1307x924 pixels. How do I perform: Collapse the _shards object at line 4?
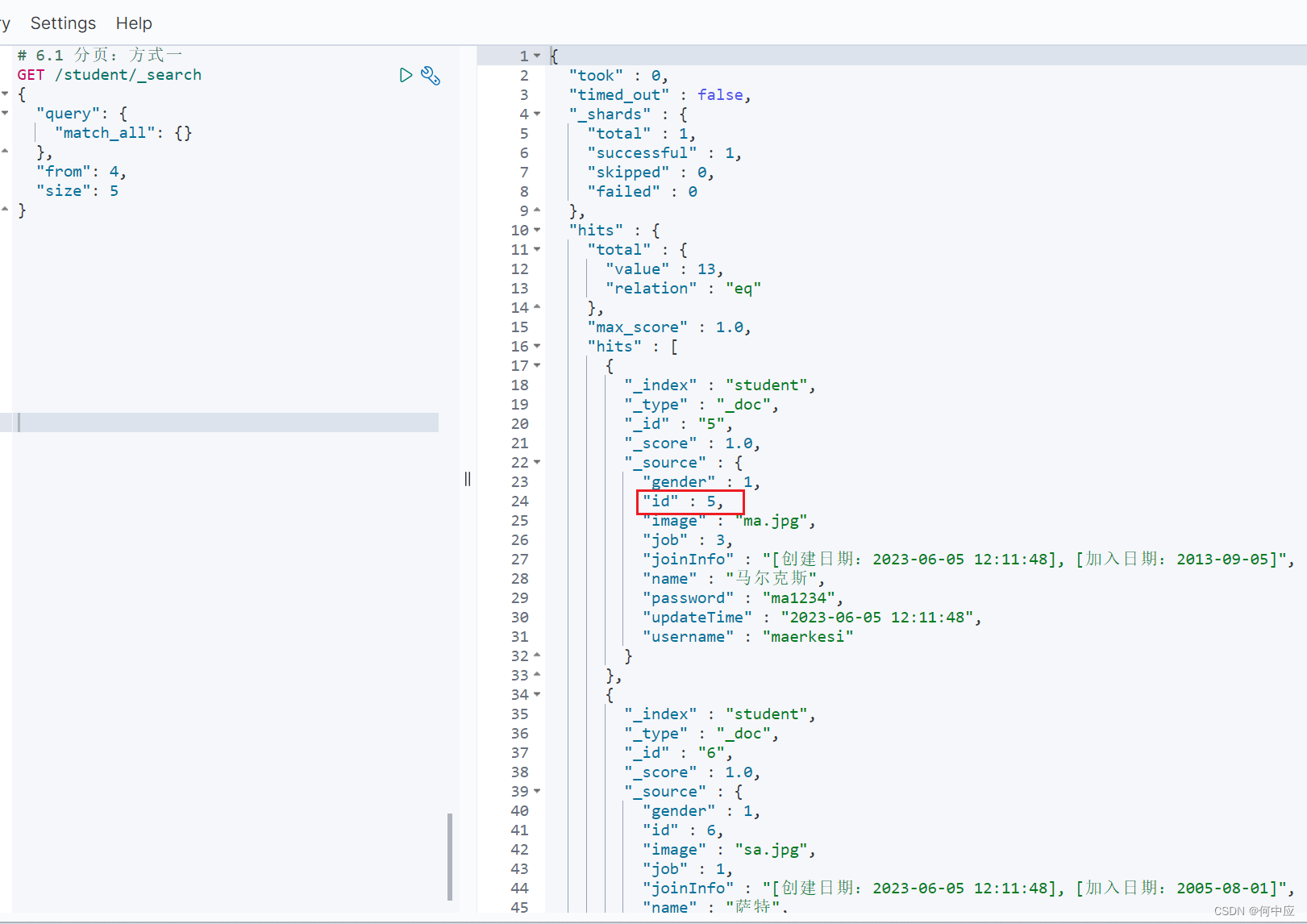coord(537,114)
